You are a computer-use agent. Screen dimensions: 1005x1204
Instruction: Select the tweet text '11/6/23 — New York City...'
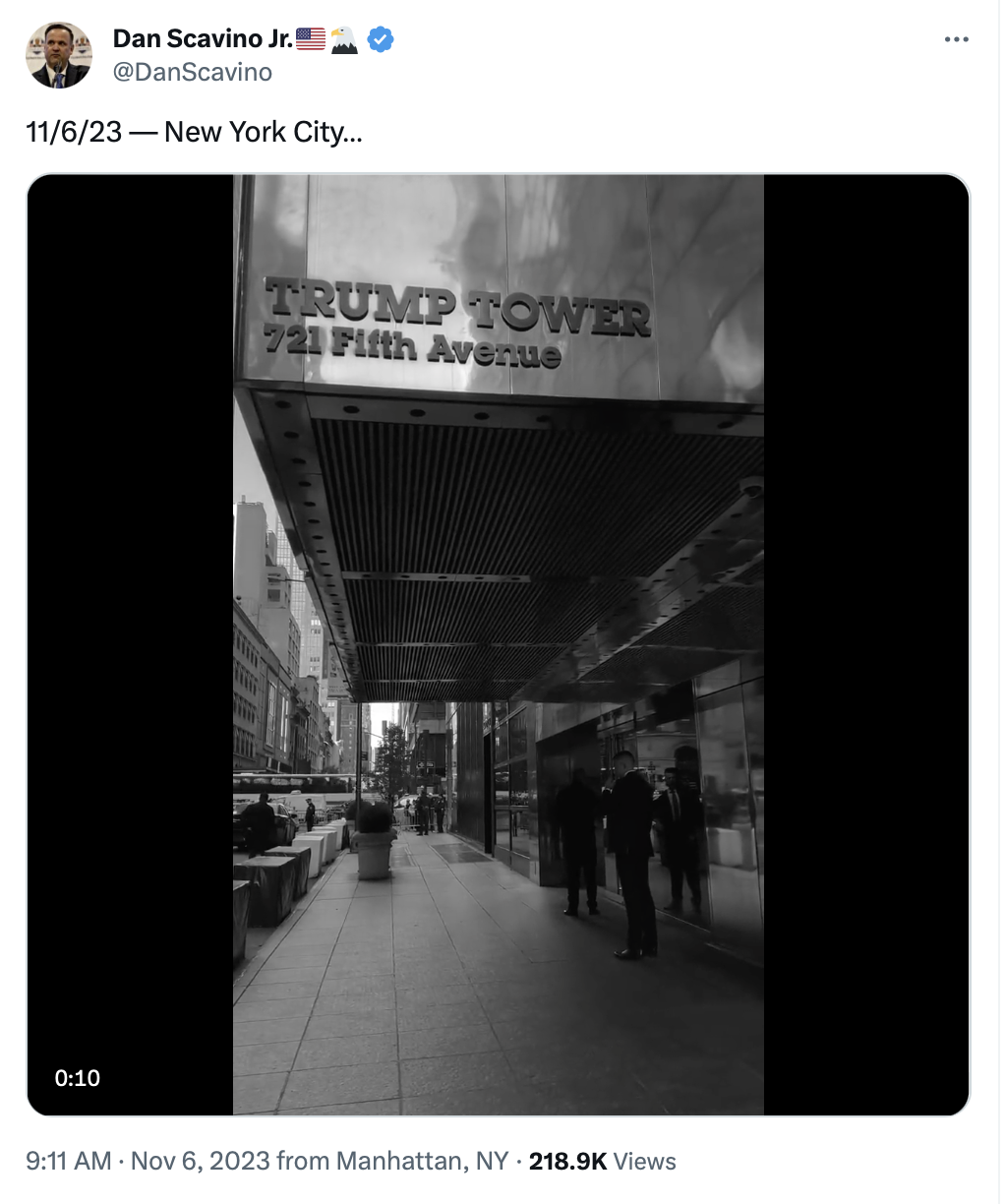pyautogui.click(x=194, y=132)
